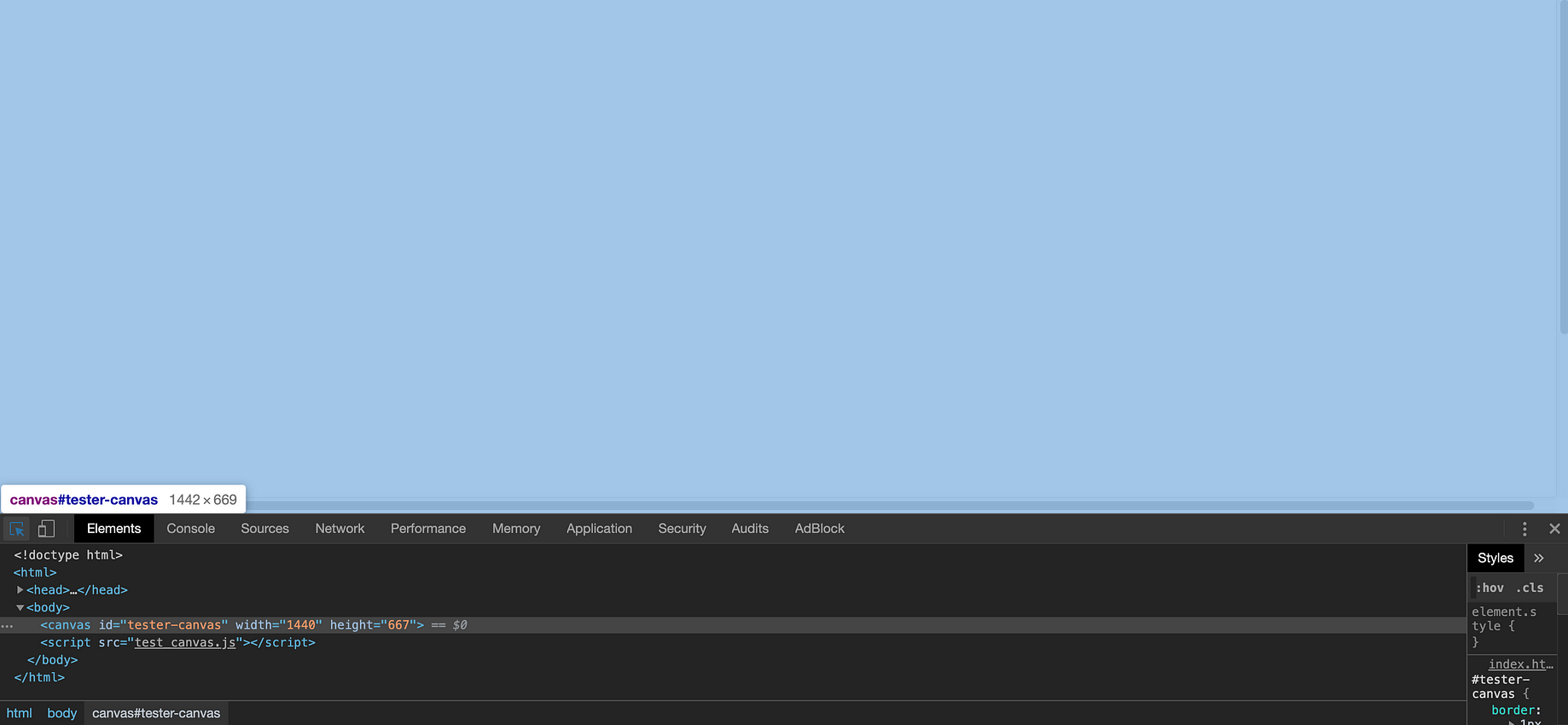The width and height of the screenshot is (1568, 725).
Task: Open the Sources tab
Action: coord(264,529)
